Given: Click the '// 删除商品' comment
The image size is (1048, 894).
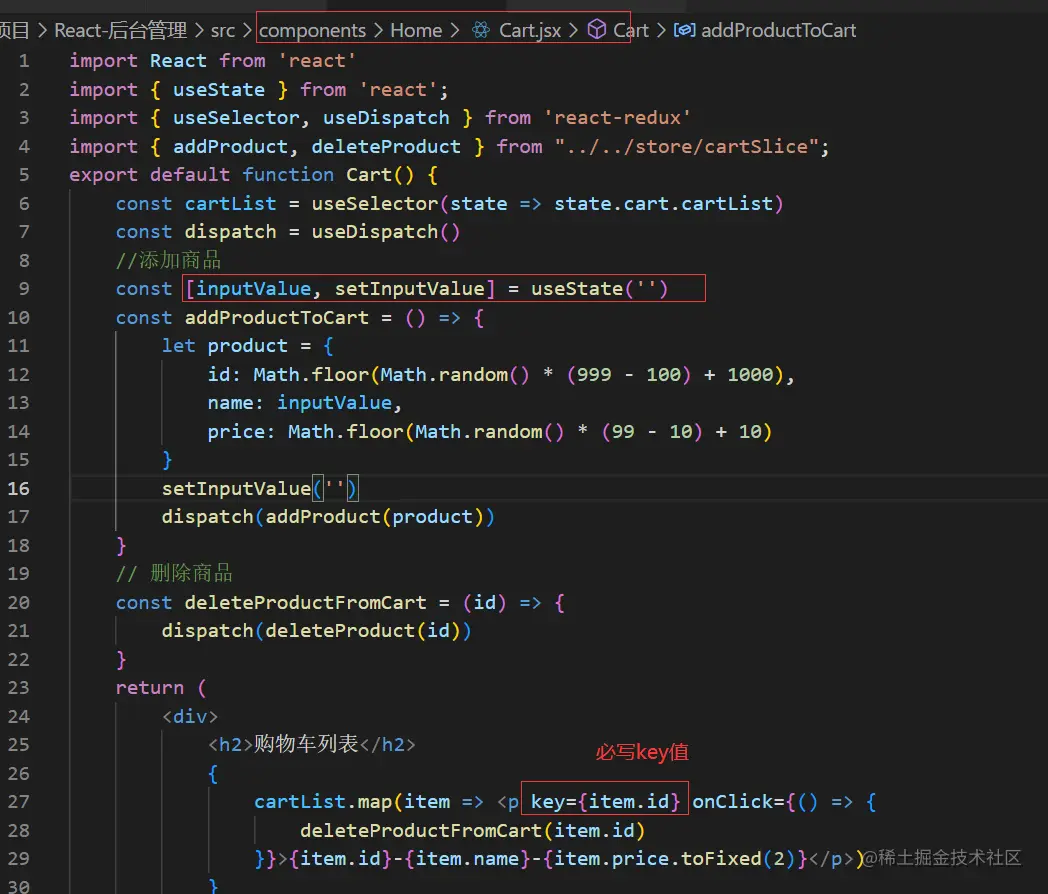Looking at the screenshot, I should tap(174, 573).
